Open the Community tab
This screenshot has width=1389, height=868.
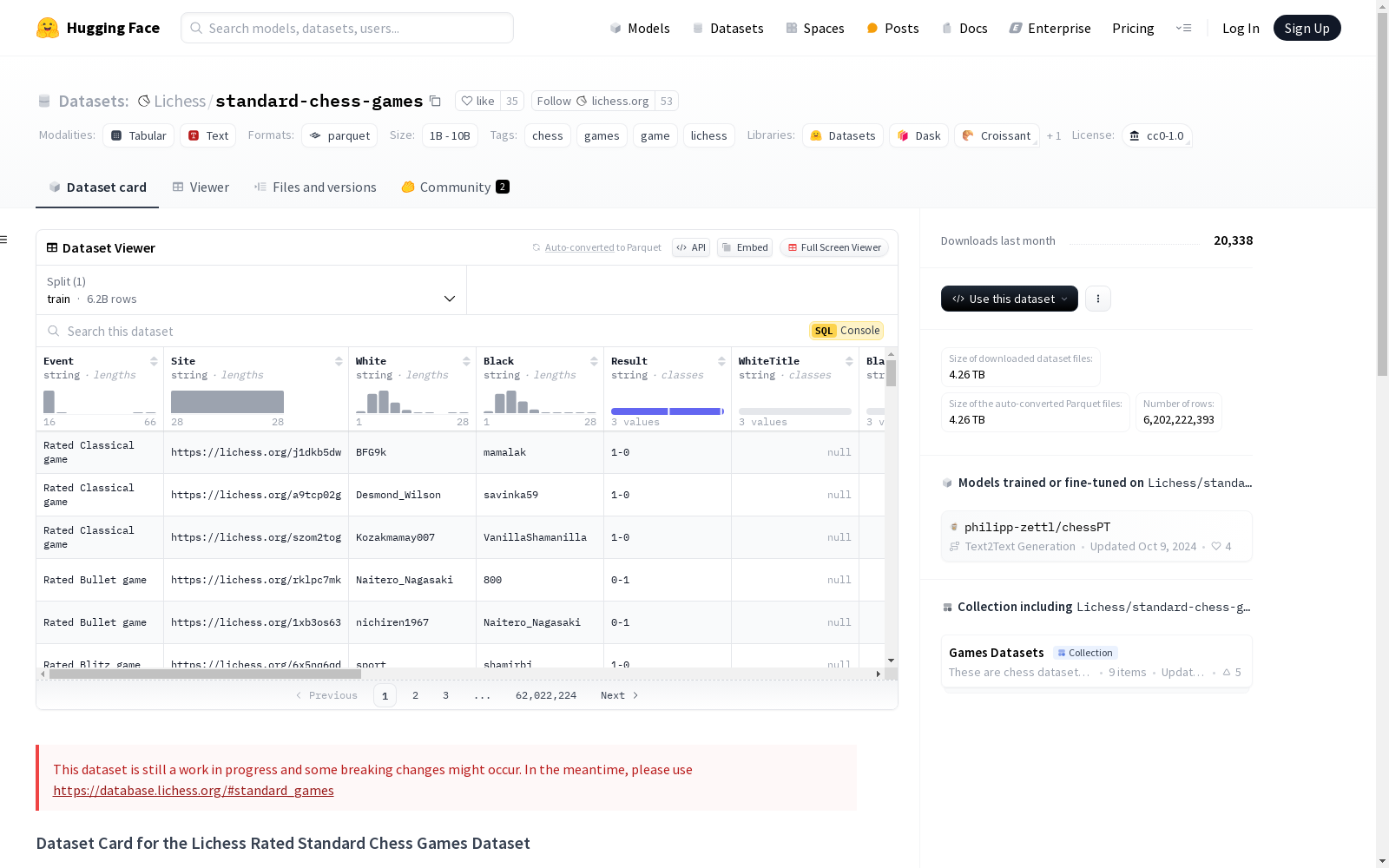(x=455, y=187)
